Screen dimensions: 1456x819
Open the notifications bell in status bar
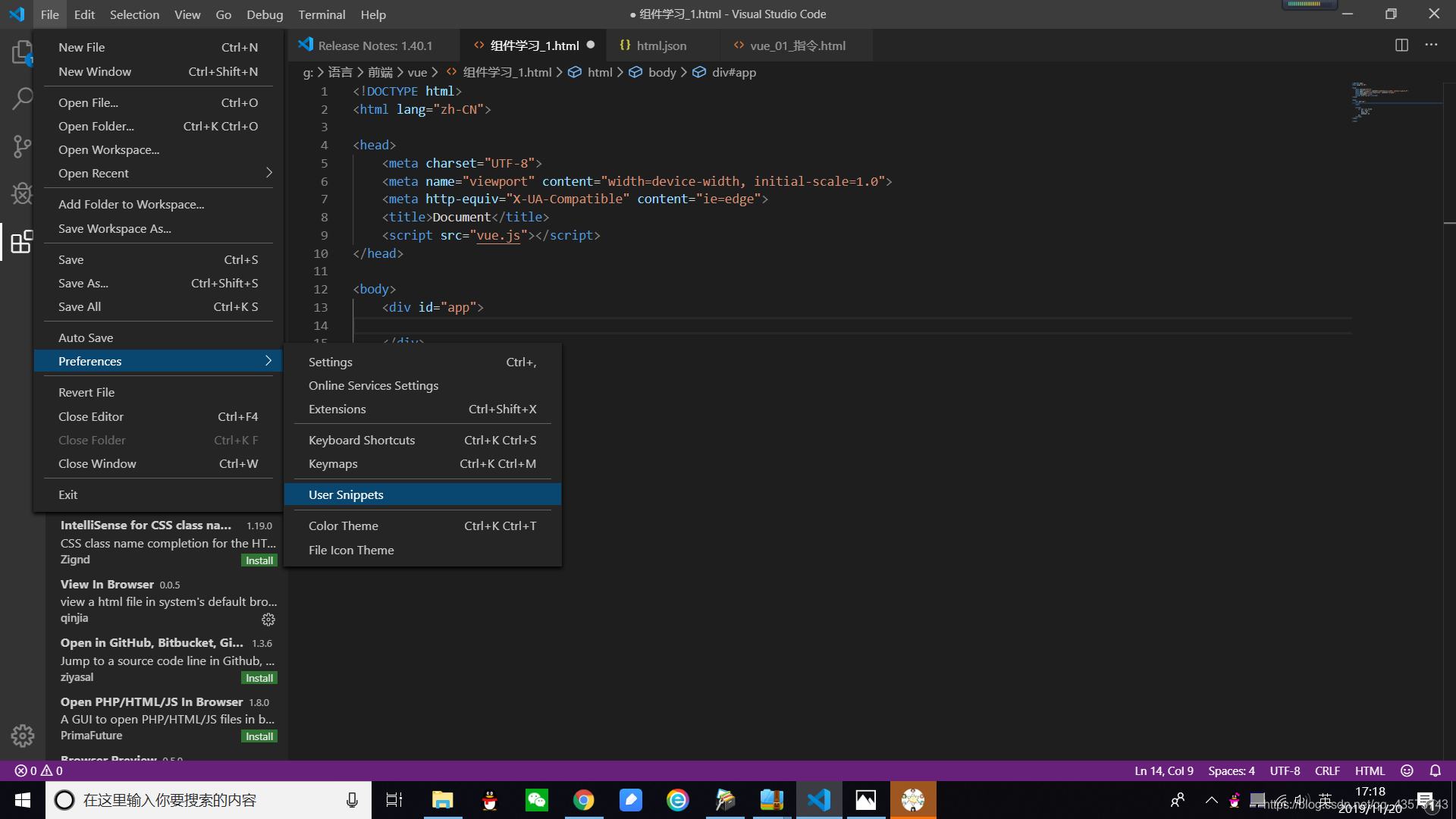pyautogui.click(x=1436, y=770)
